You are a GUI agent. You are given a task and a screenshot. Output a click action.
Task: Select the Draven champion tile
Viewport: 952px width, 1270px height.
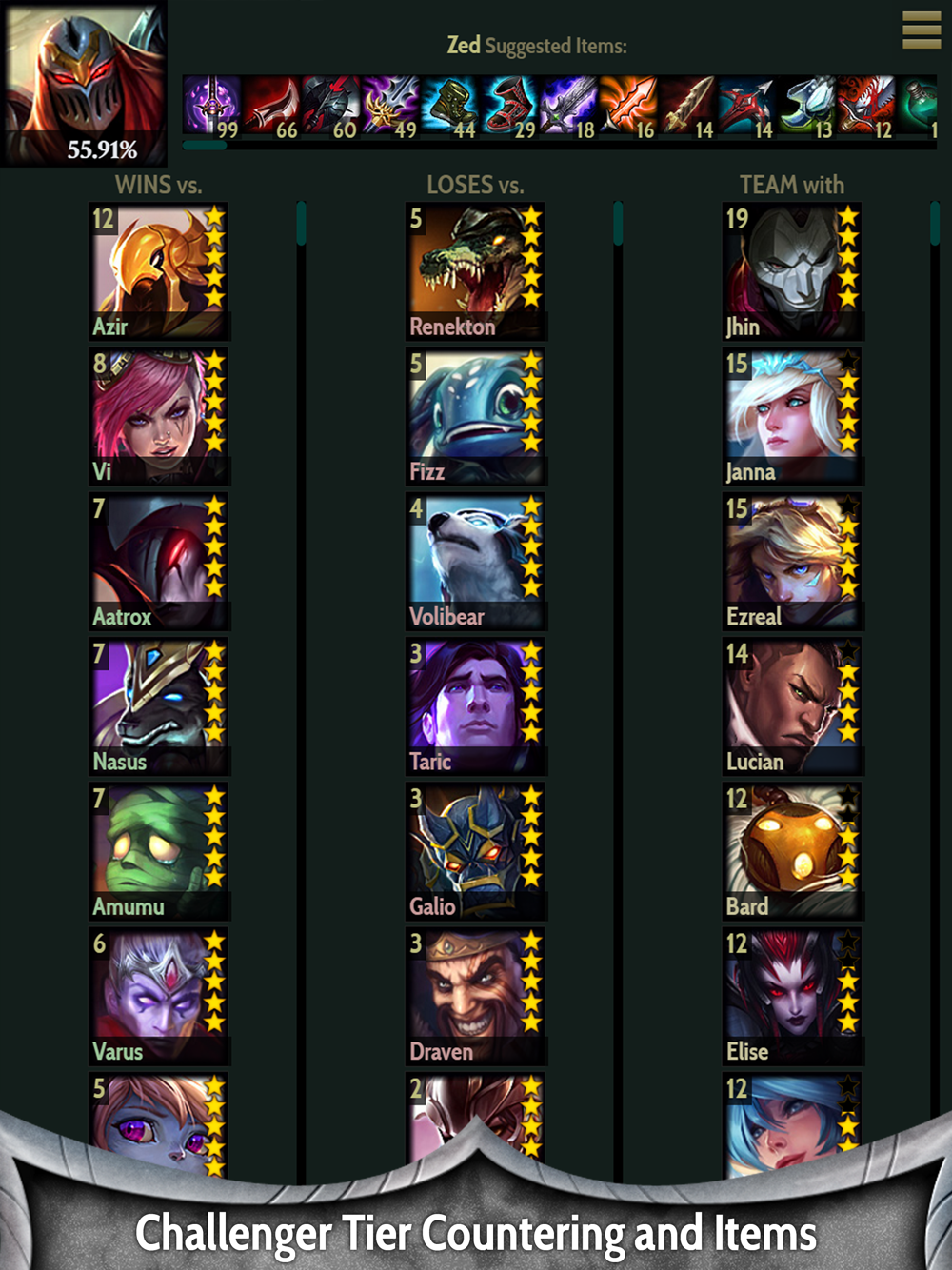(476, 997)
